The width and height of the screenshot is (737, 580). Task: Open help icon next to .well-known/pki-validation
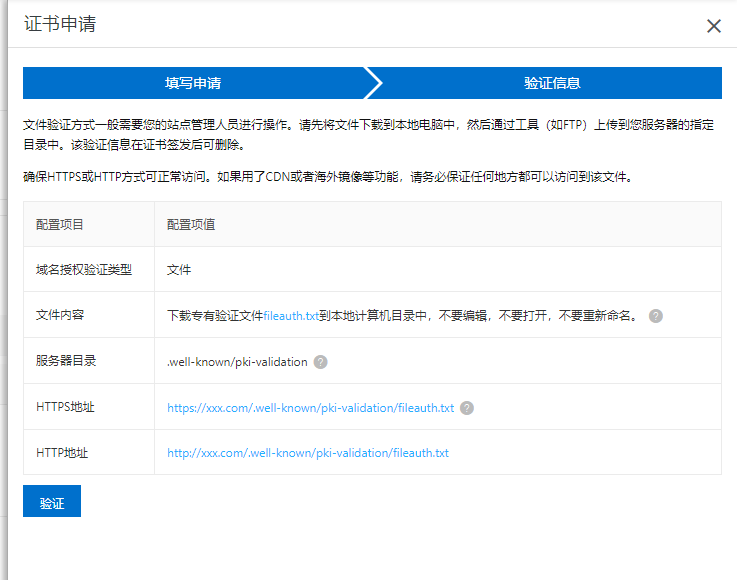321,362
